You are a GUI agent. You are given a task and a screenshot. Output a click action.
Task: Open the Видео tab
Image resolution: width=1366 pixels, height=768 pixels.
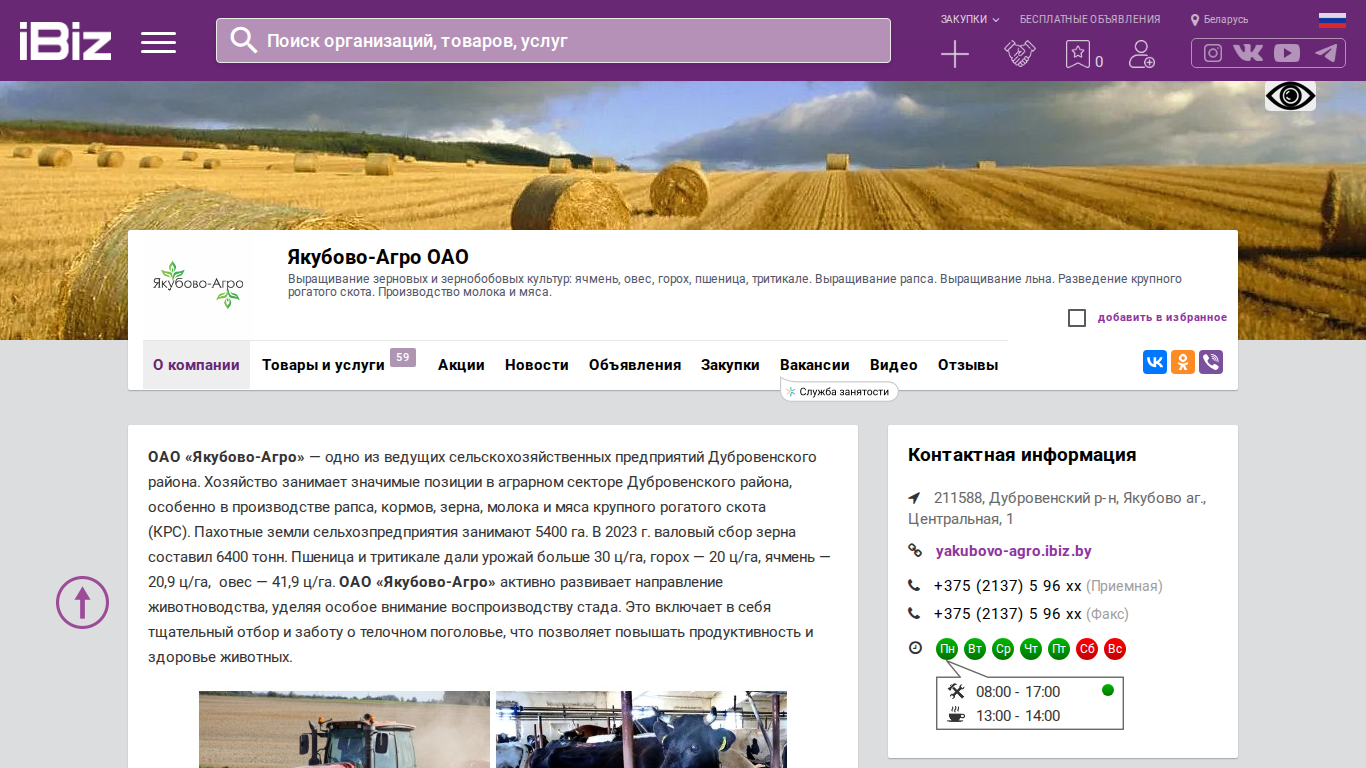(x=894, y=365)
